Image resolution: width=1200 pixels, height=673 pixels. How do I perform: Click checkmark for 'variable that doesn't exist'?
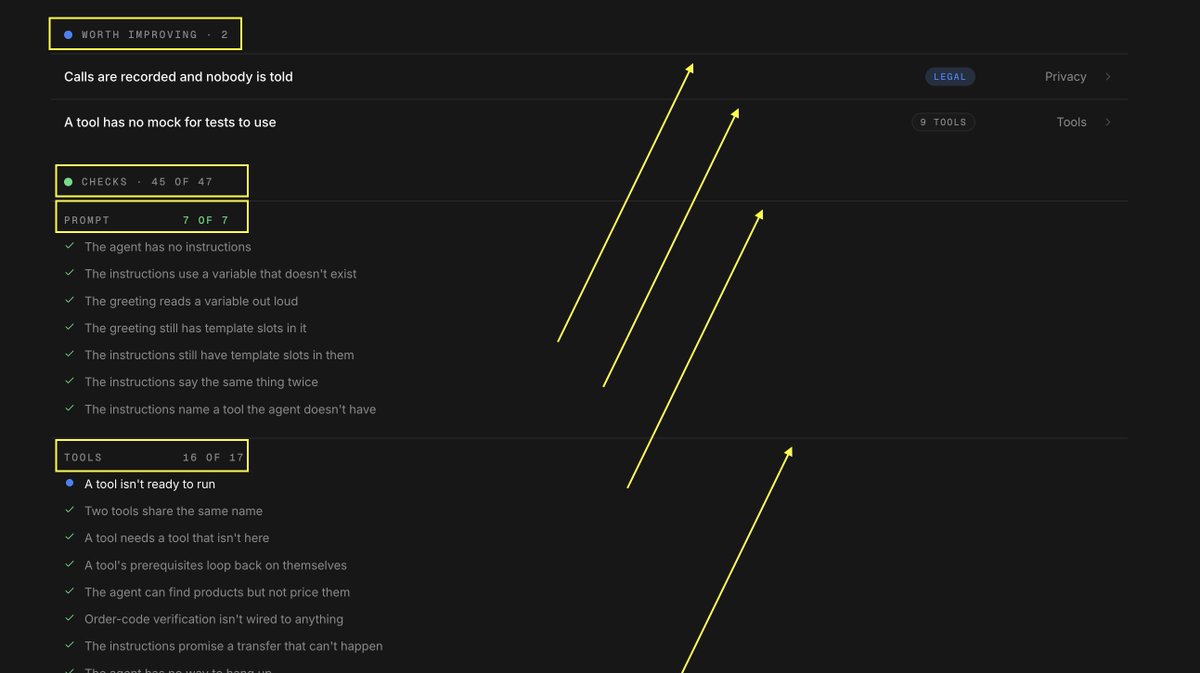coord(69,273)
